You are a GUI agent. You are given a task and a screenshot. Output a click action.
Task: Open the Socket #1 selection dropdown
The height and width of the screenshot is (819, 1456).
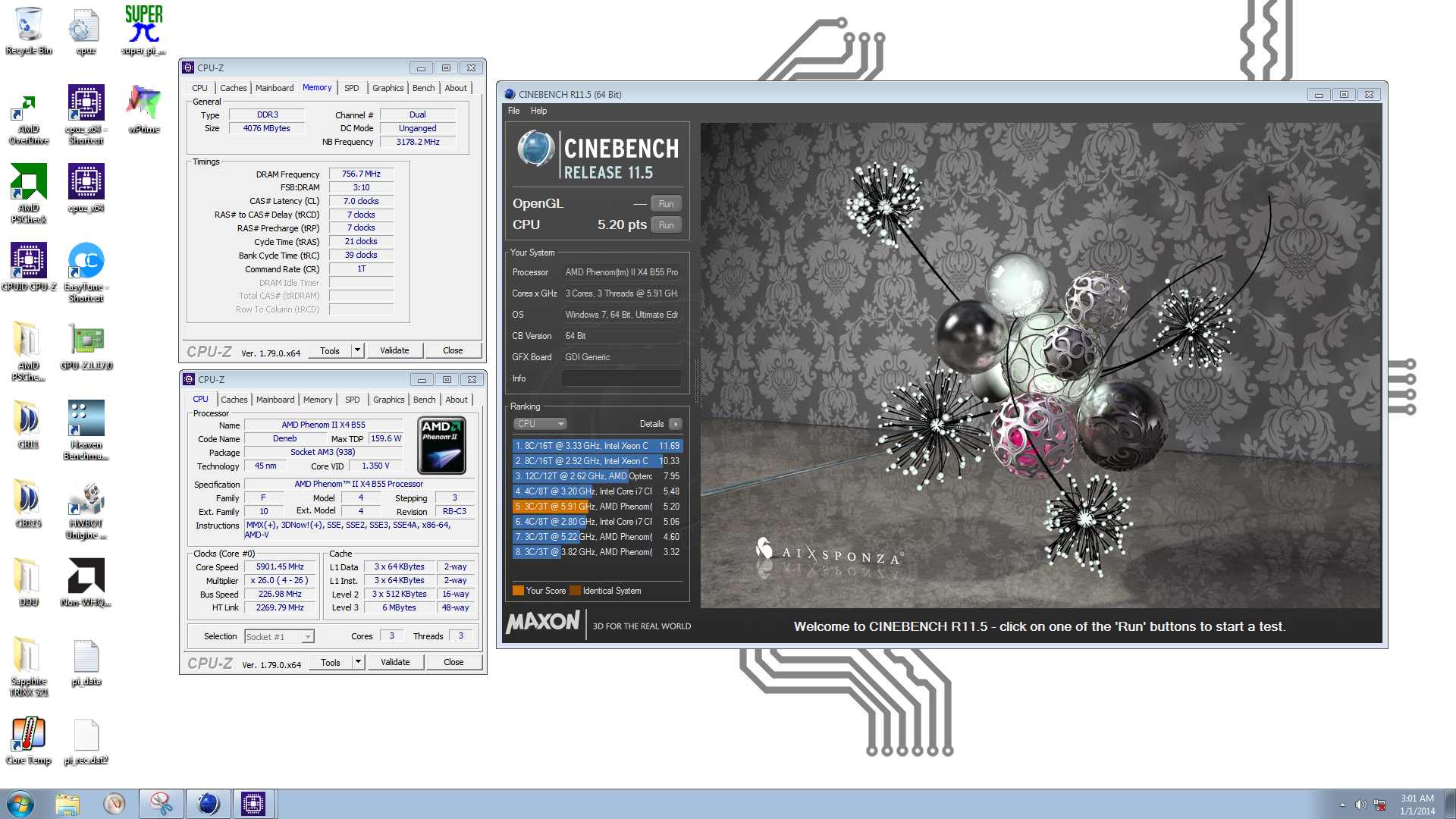tap(279, 637)
